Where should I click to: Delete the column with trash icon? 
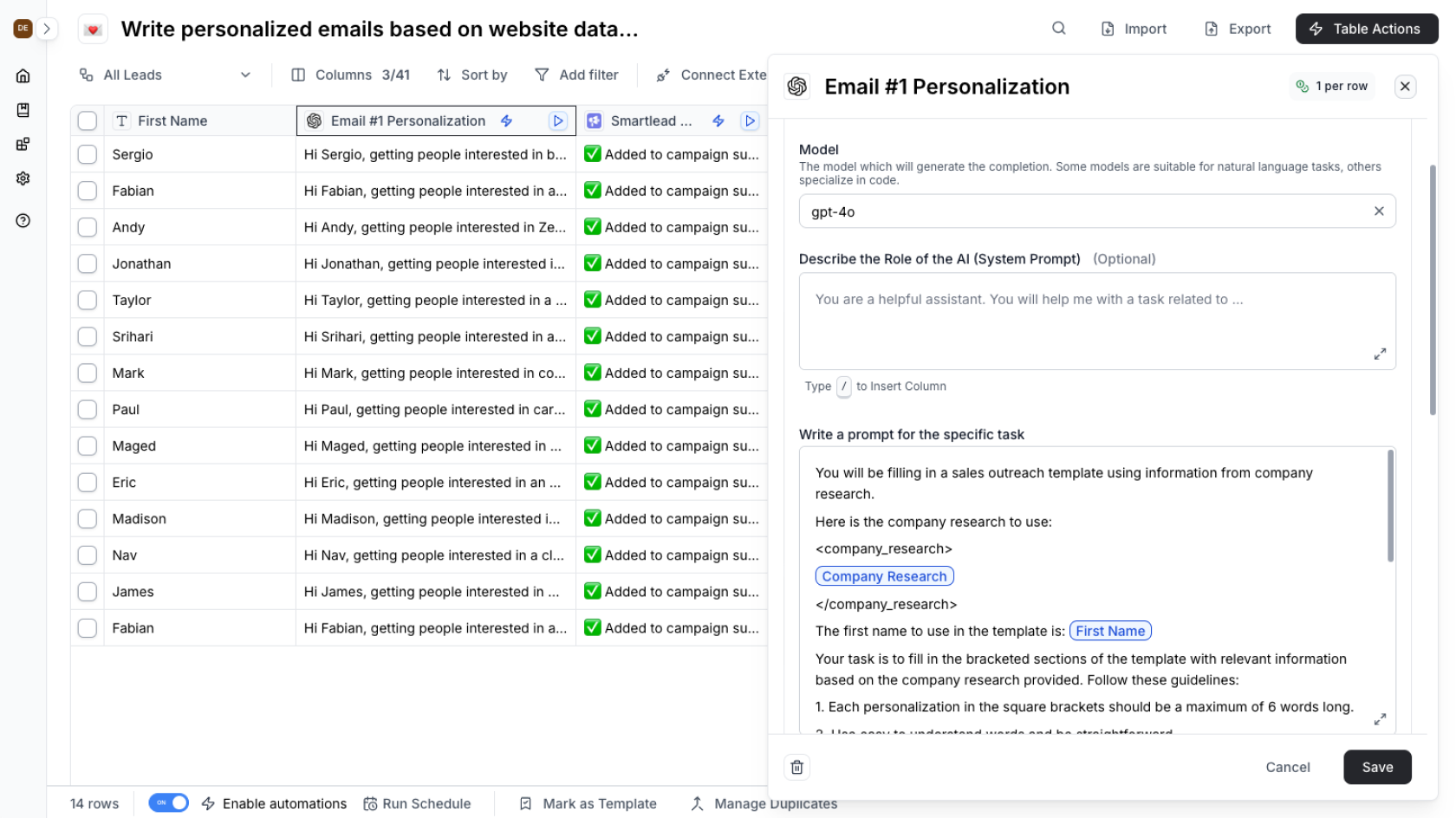797,767
